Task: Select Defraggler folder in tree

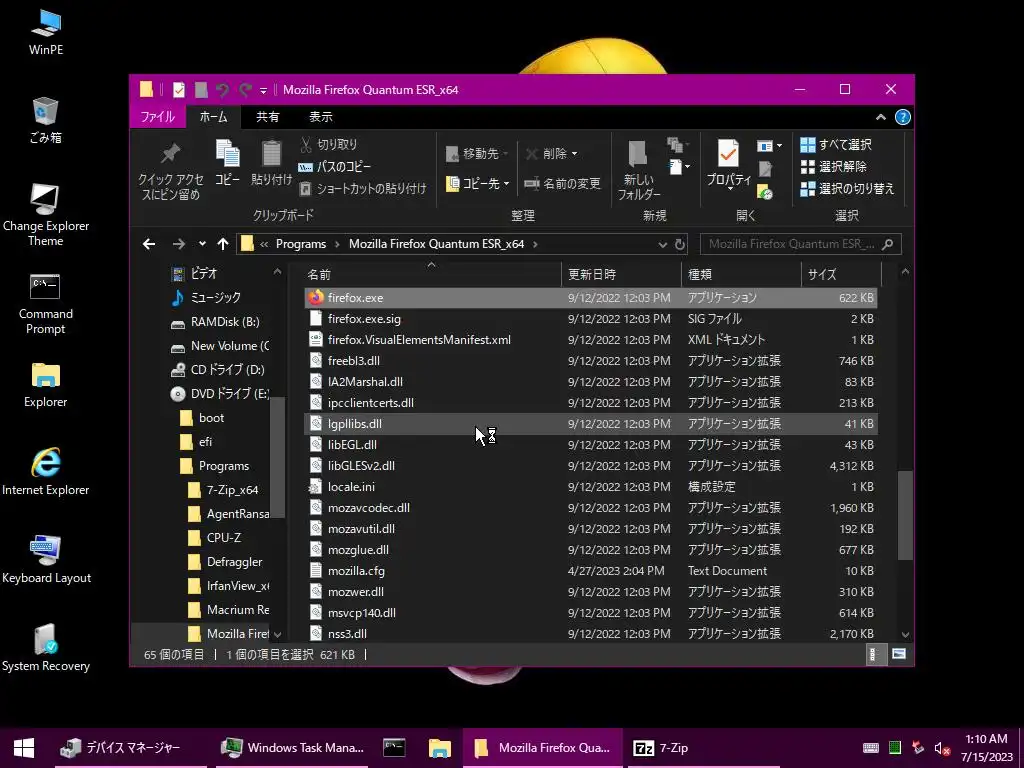Action: (x=225, y=562)
